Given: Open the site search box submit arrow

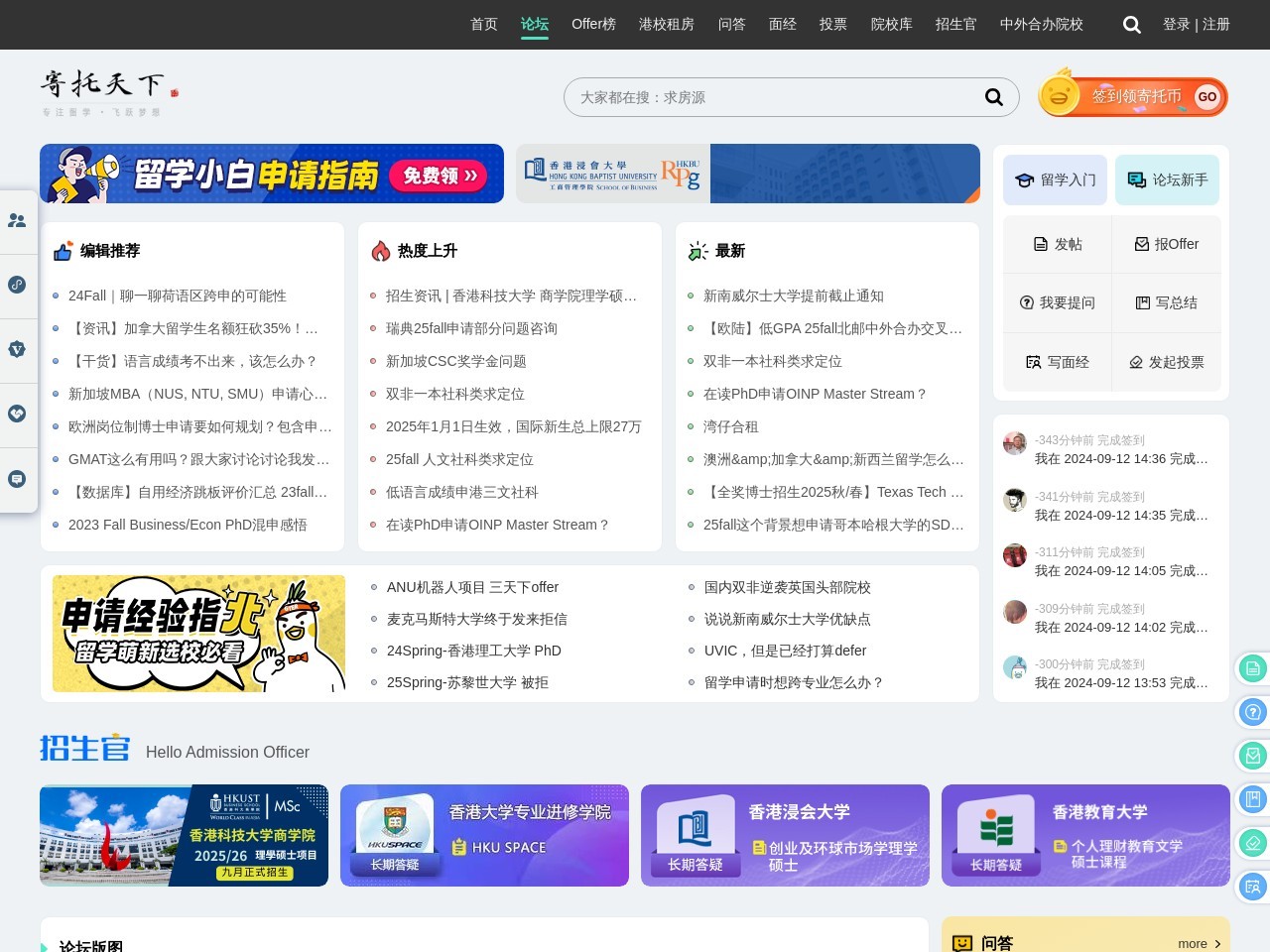Looking at the screenshot, I should (993, 96).
